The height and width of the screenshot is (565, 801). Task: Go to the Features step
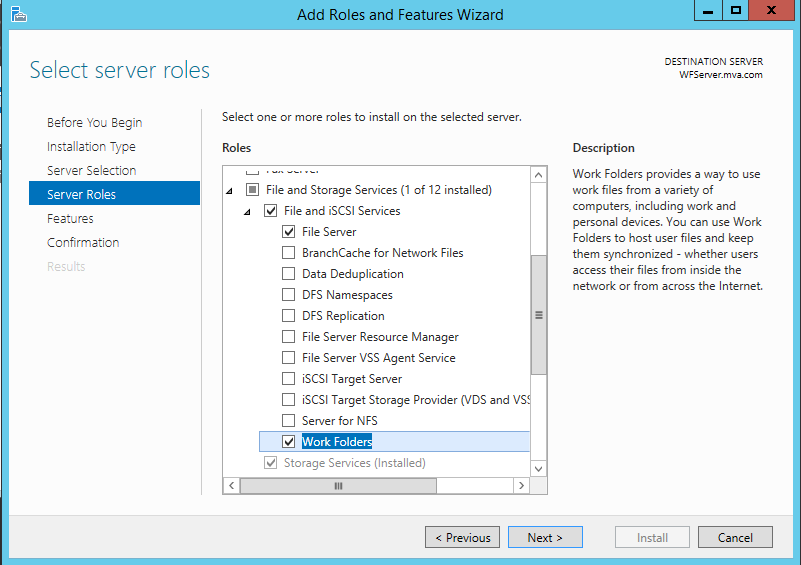click(x=70, y=219)
